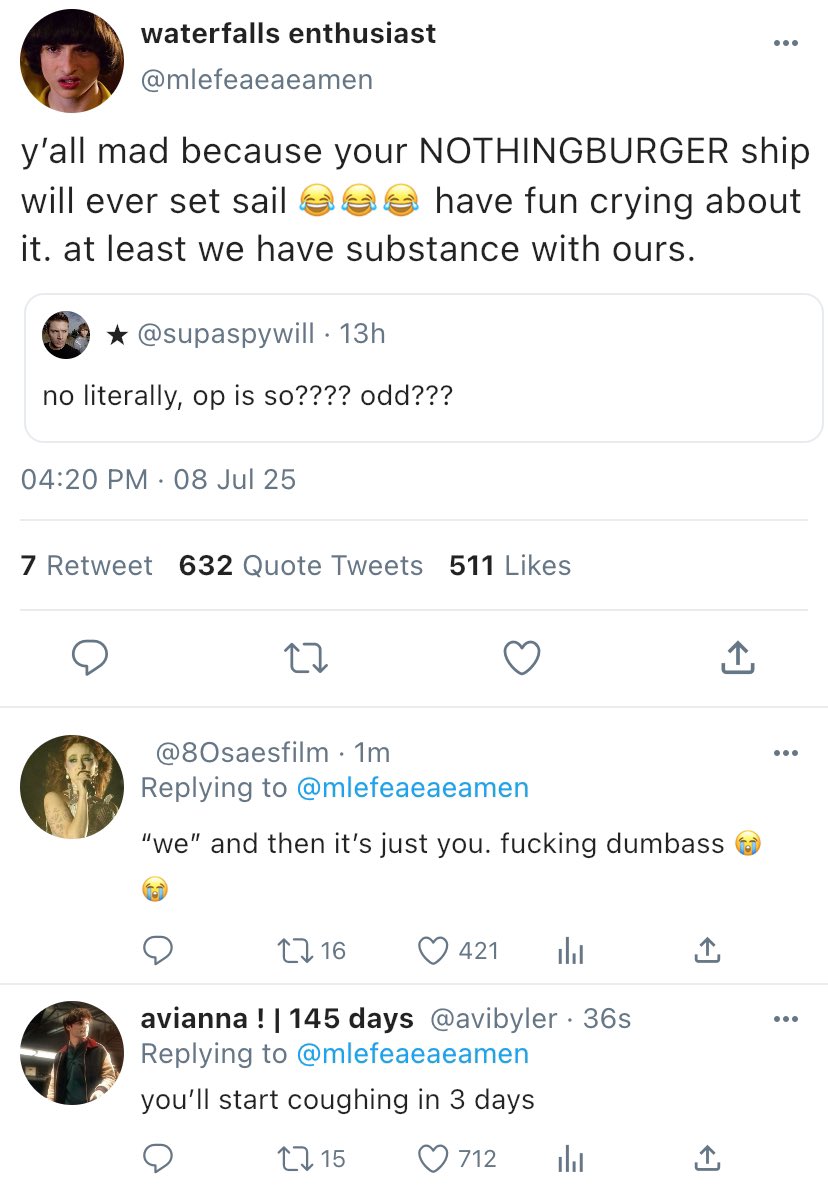View analytics for avianna's reply
Screen dimensions: 828x1190
(x=569, y=1158)
